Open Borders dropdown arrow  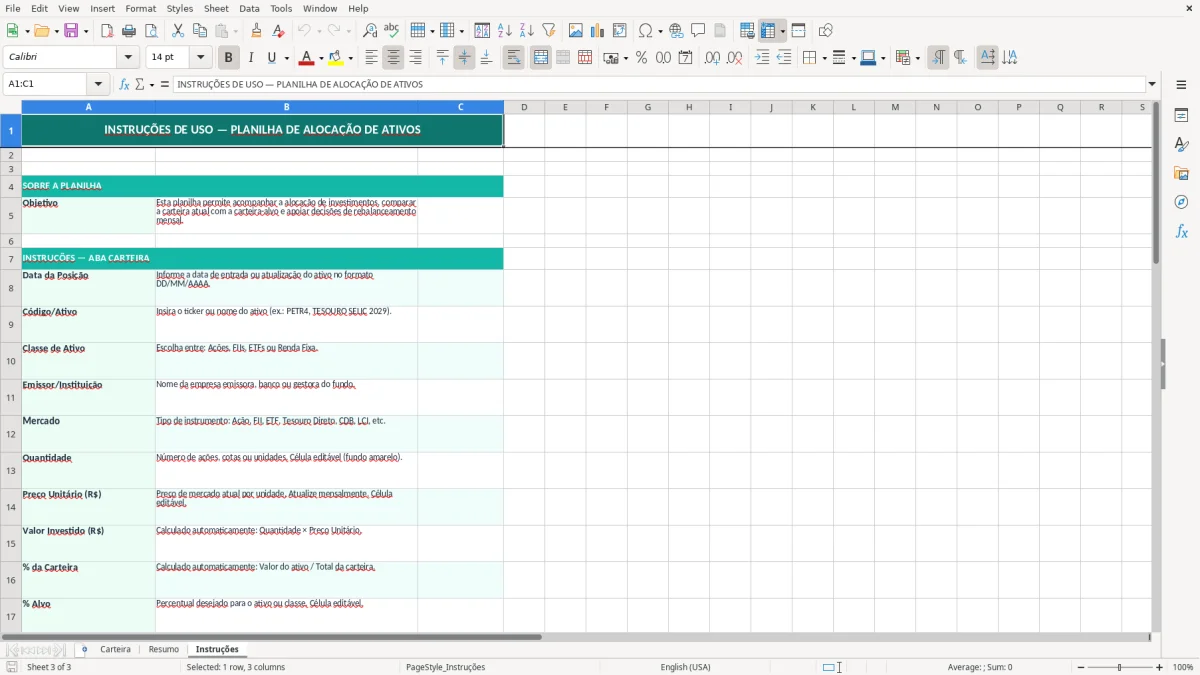823,58
